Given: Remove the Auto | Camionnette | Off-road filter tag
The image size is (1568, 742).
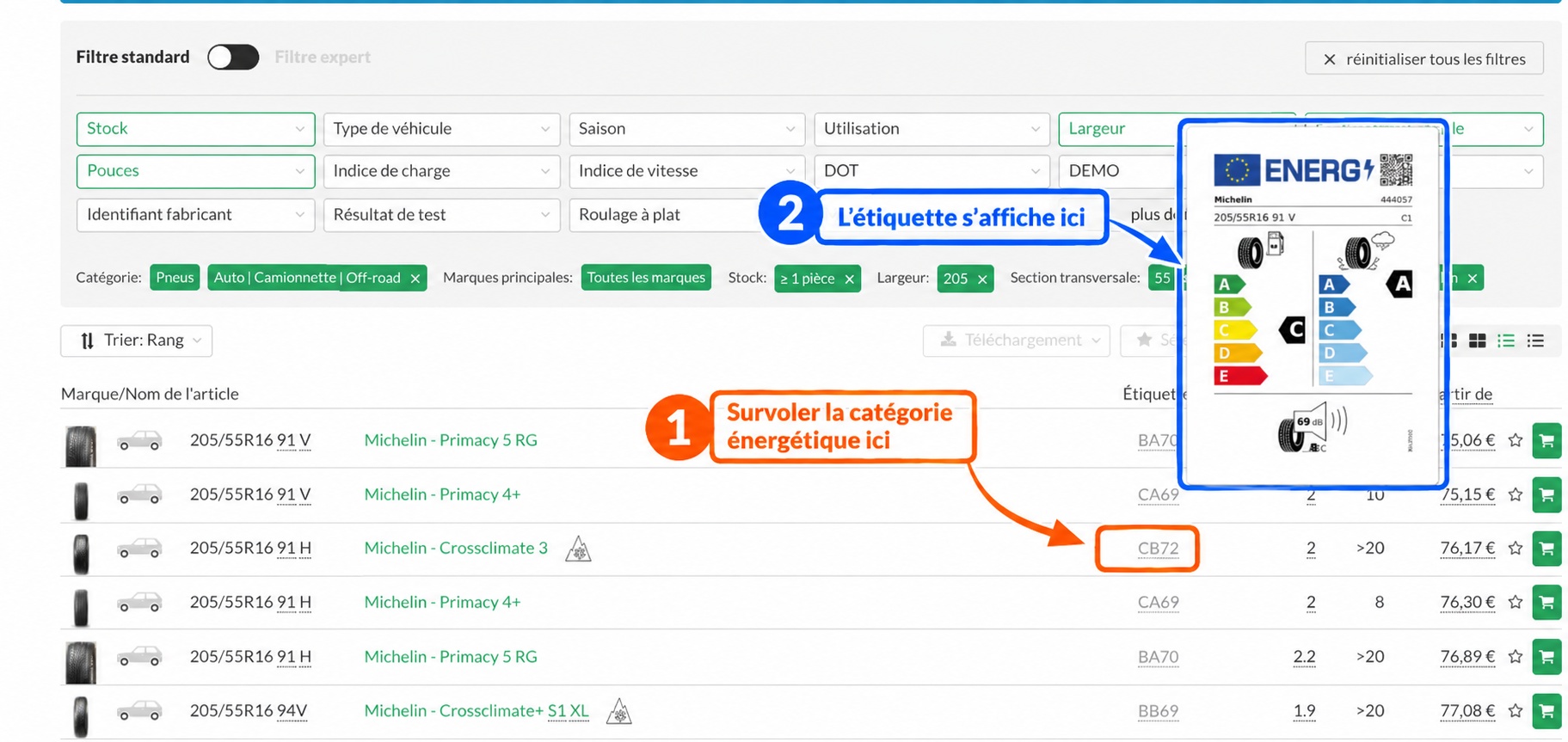Looking at the screenshot, I should tap(415, 279).
